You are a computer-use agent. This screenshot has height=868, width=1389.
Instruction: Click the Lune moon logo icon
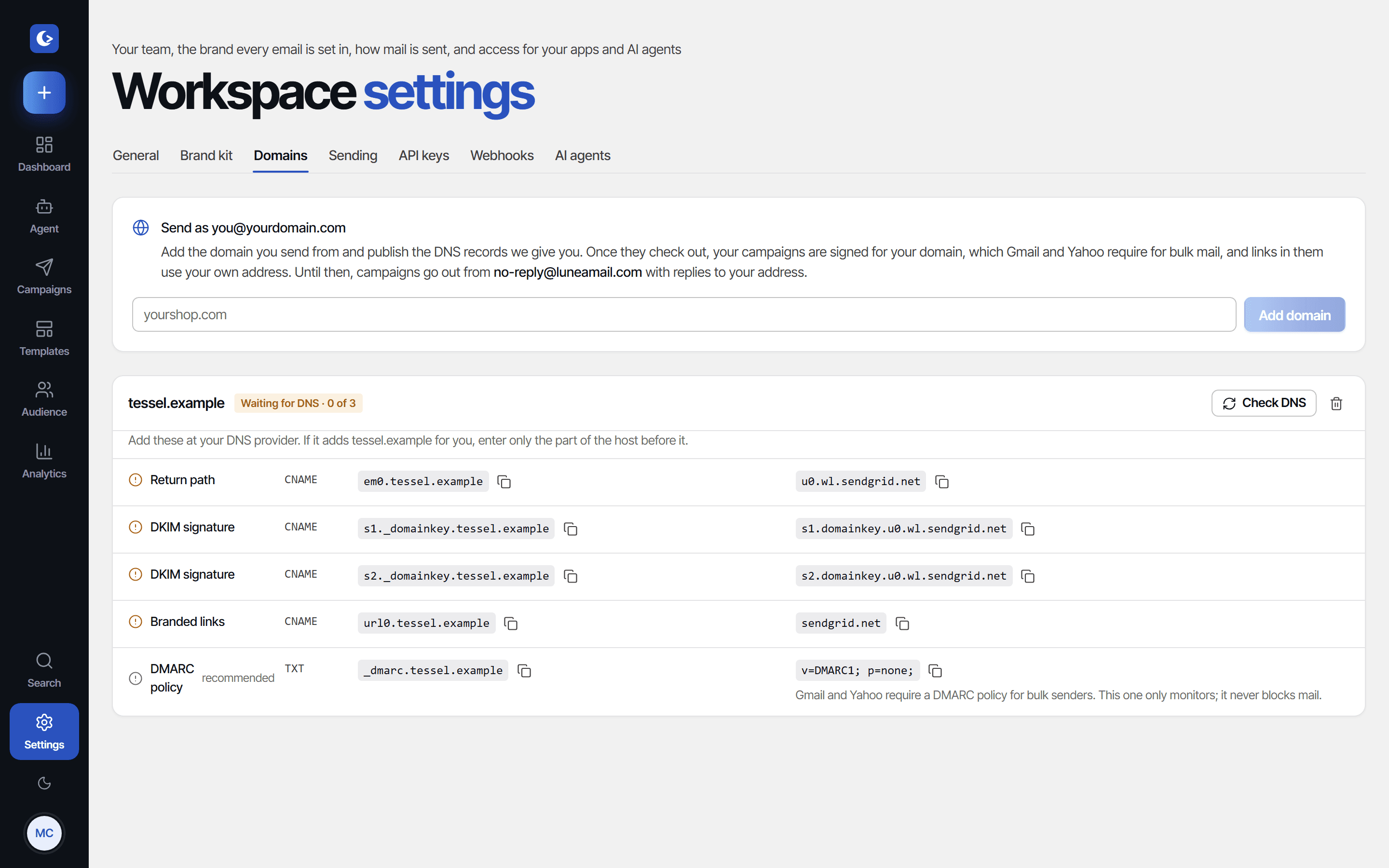[x=44, y=39]
